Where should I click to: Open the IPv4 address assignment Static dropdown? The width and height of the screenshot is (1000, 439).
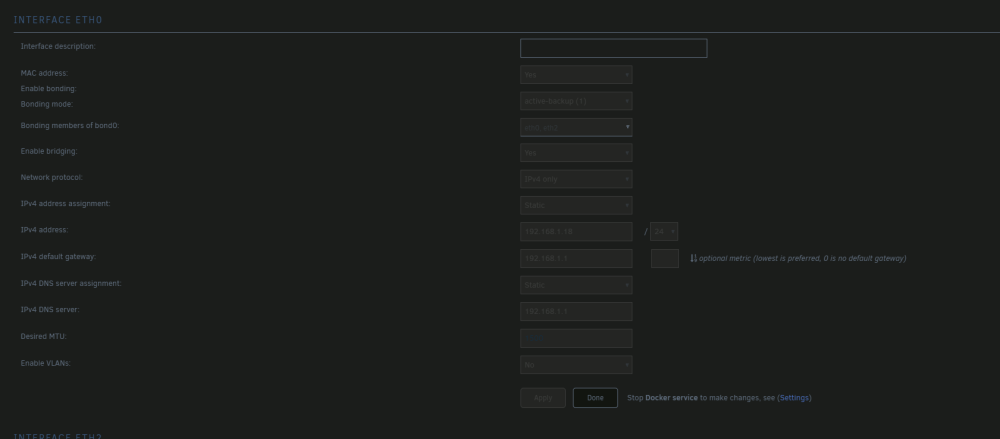(x=576, y=205)
